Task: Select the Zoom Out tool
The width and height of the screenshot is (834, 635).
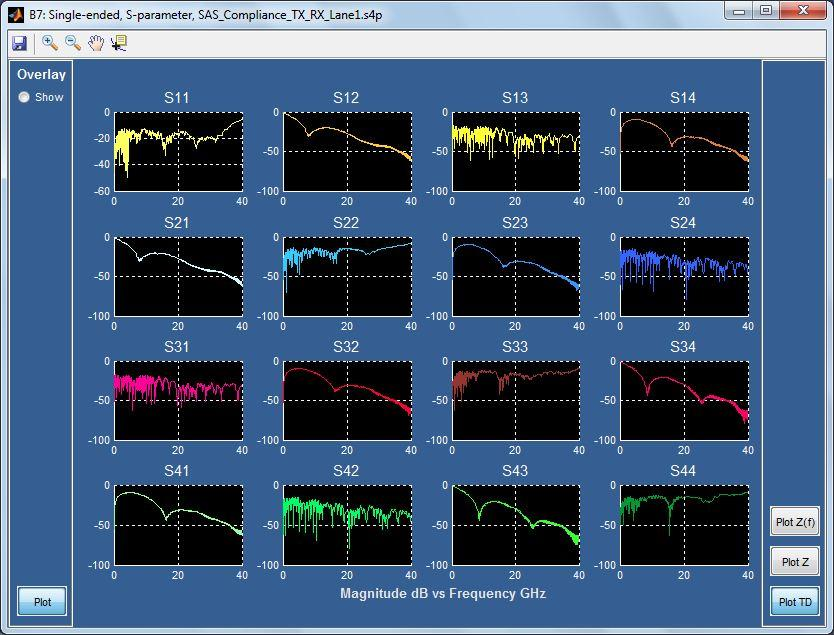Action: [73, 43]
